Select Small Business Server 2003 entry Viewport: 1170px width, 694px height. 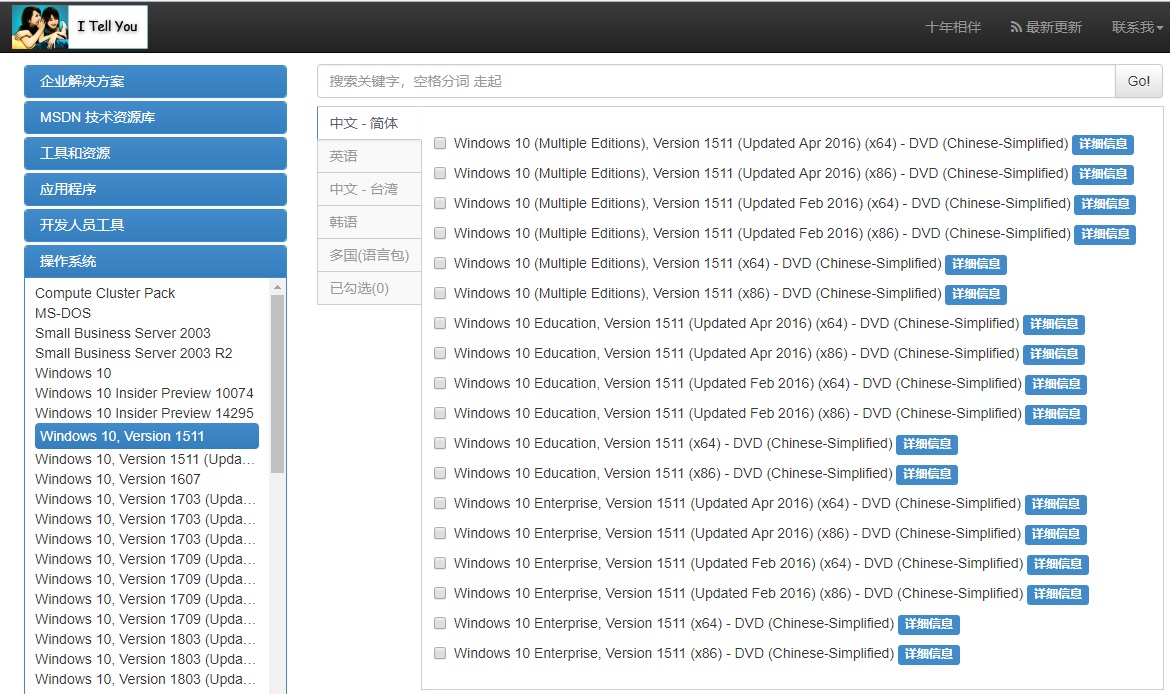122,333
